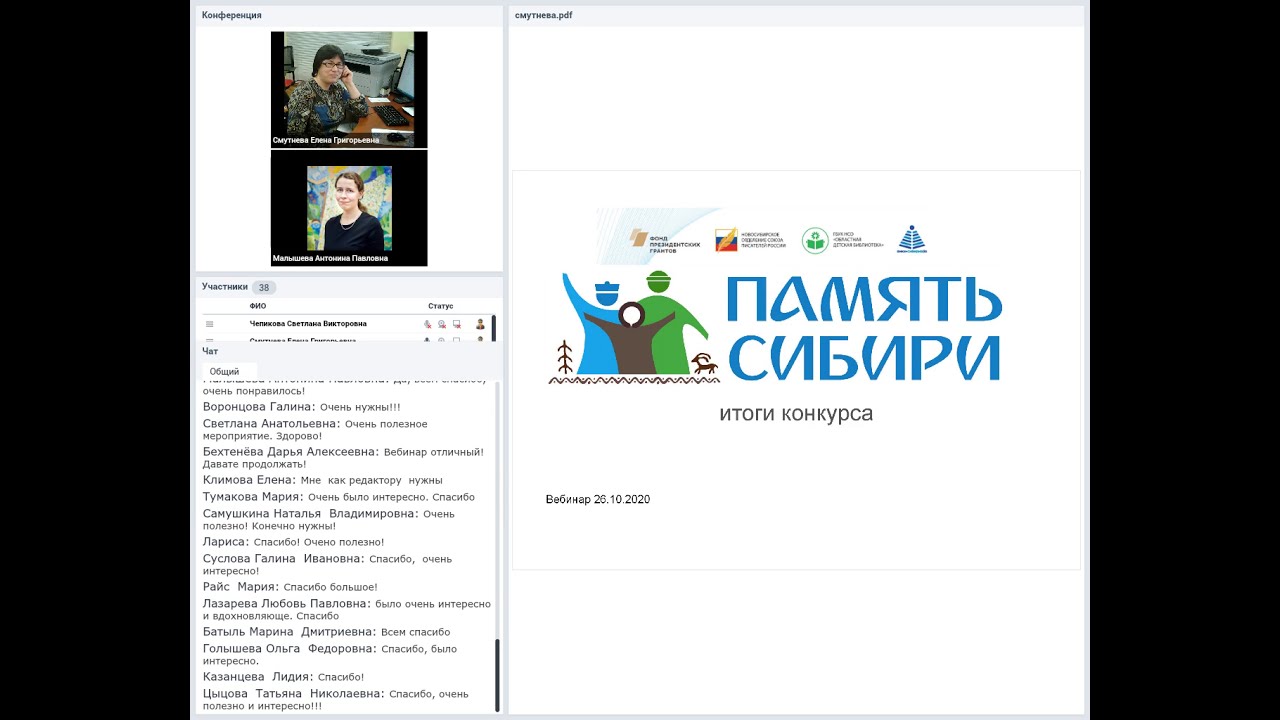Click the blue tree publisher logo

click(912, 240)
